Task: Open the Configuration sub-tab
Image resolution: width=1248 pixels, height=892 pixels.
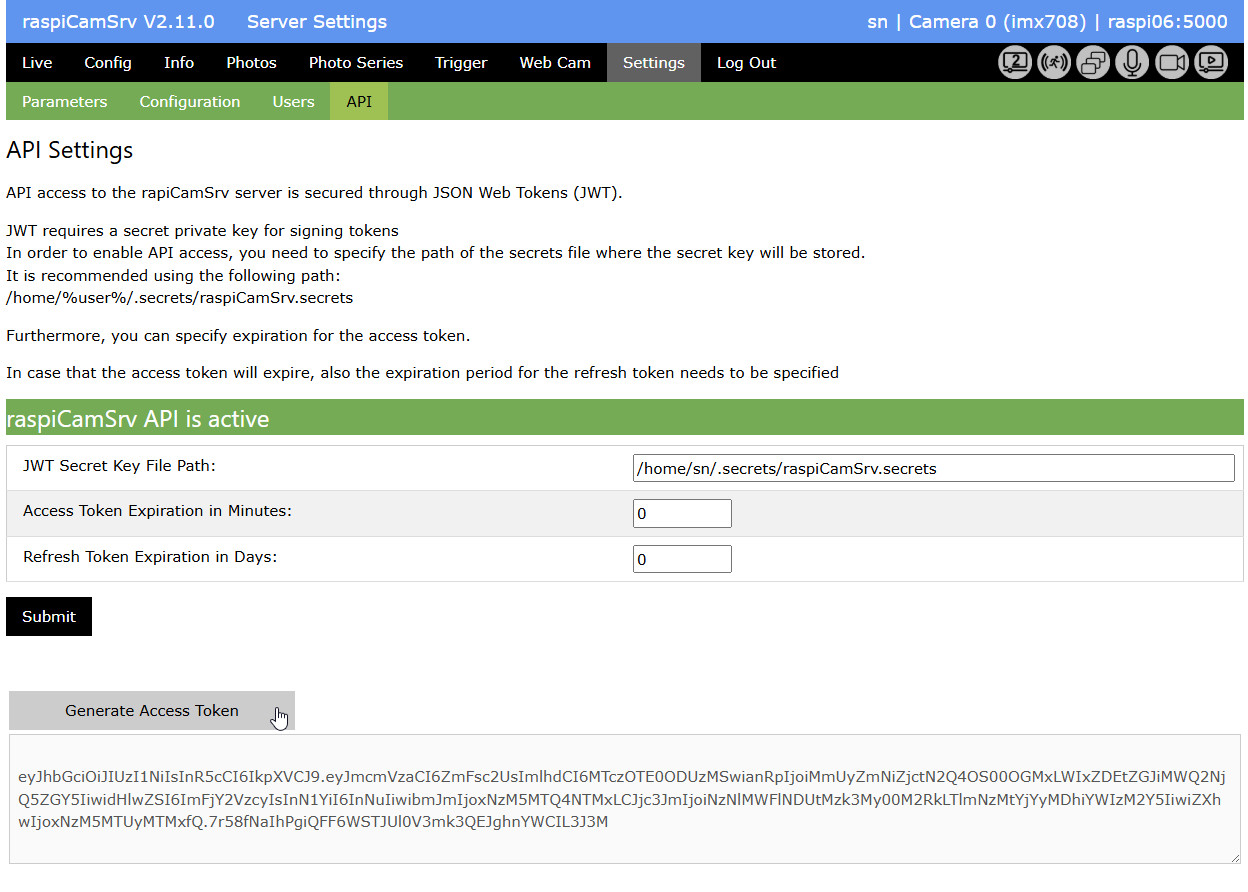Action: (x=189, y=101)
